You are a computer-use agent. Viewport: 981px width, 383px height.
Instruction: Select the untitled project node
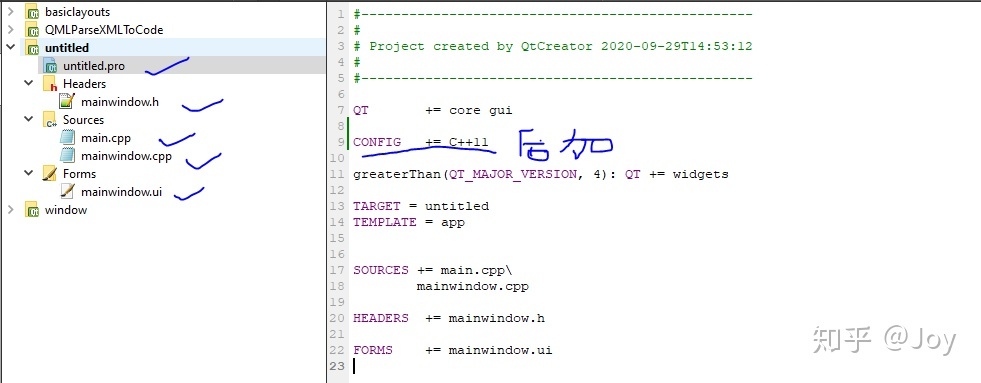67,48
